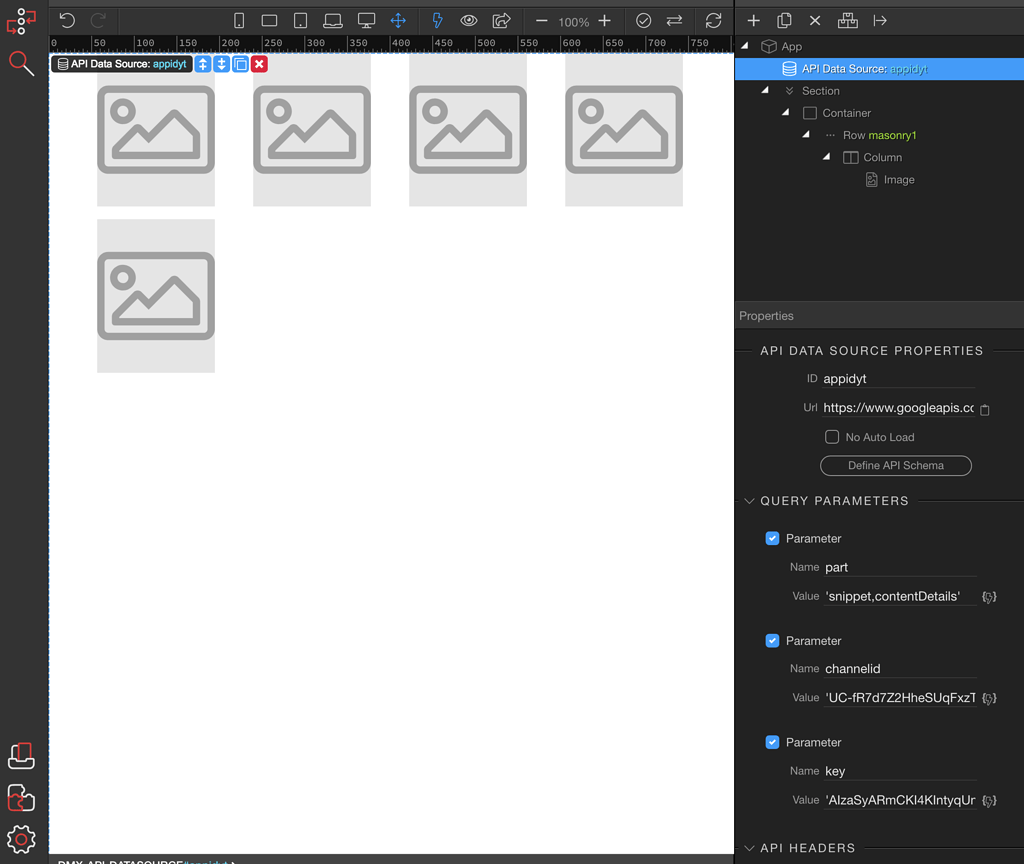Click the undo arrow in toolbar
This screenshot has height=864, width=1024.
pos(67,20)
